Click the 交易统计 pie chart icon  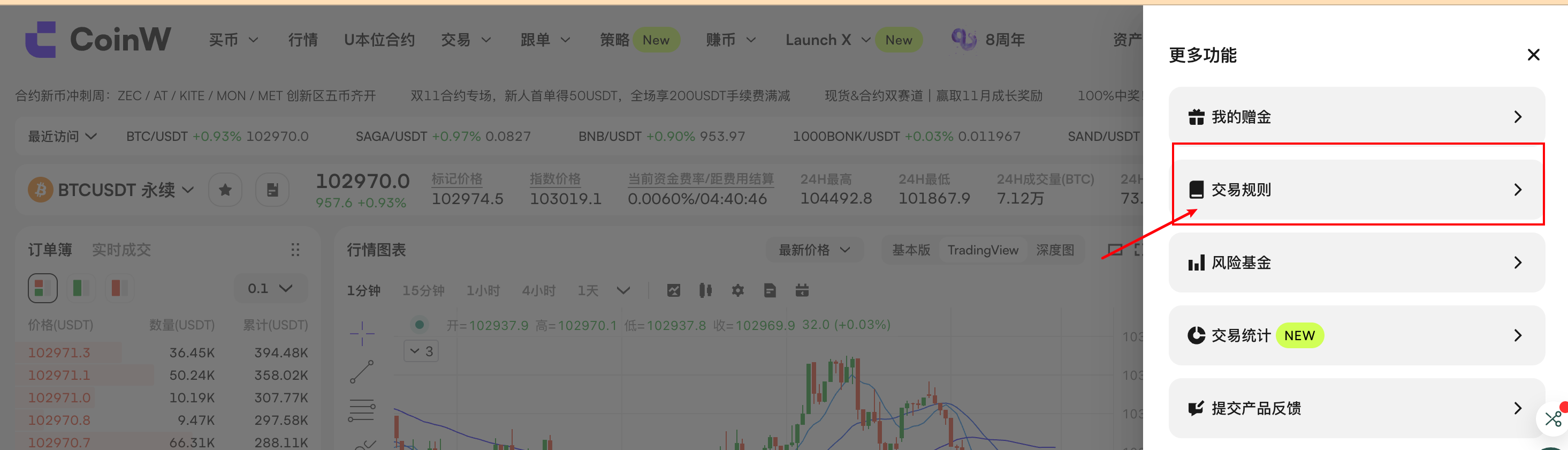pyautogui.click(x=1196, y=335)
